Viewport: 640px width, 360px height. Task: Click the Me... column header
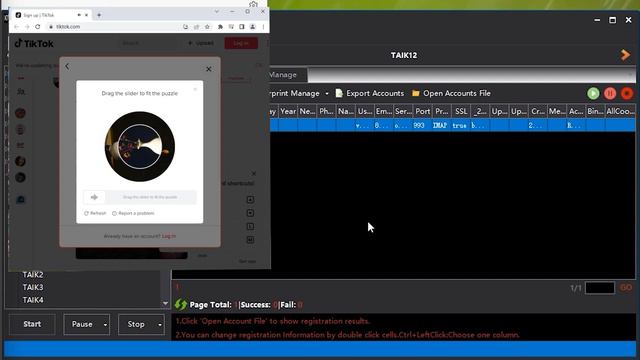[557, 111]
